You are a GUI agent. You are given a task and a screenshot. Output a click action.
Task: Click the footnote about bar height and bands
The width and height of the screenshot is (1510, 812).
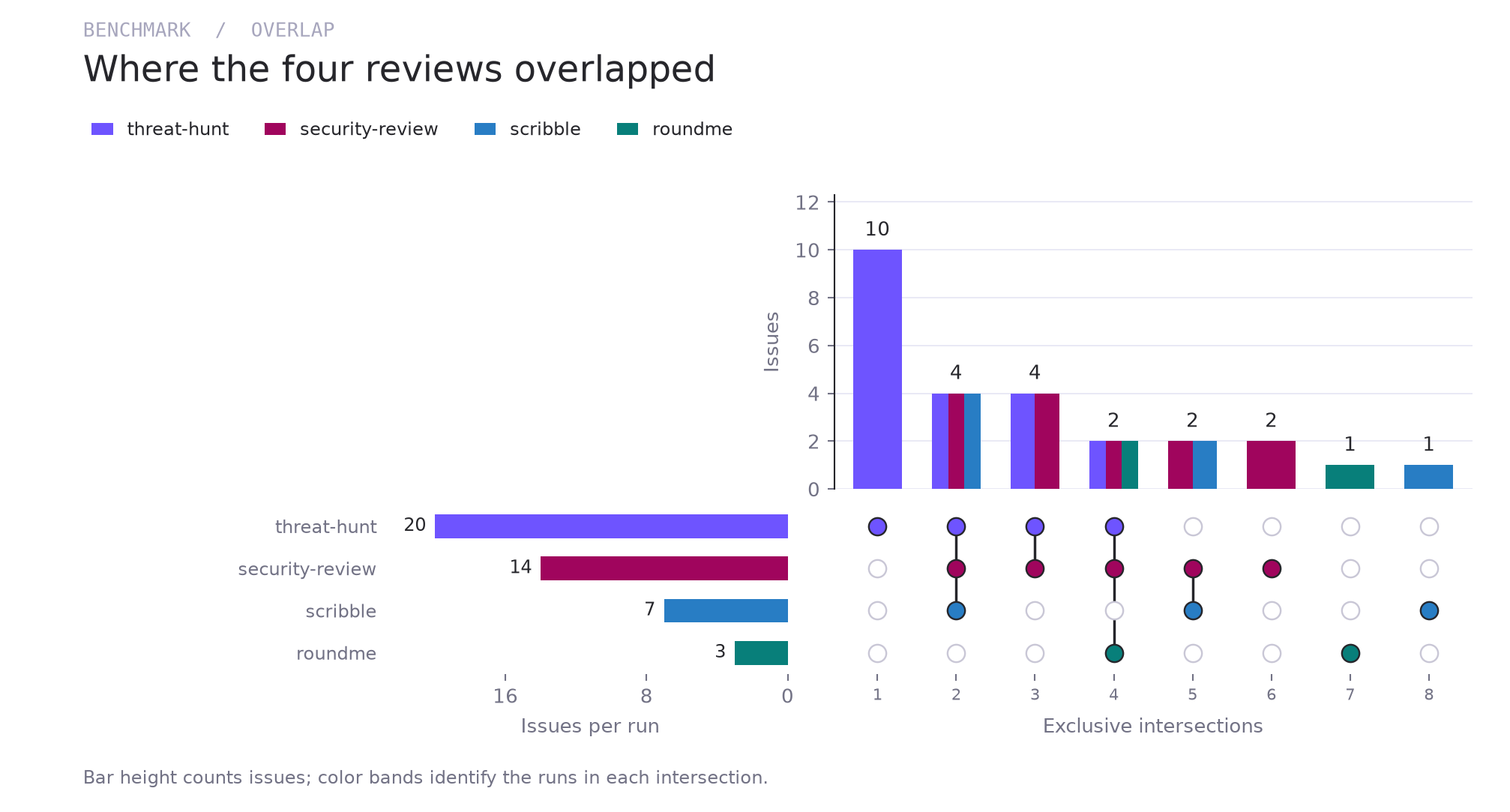426,778
